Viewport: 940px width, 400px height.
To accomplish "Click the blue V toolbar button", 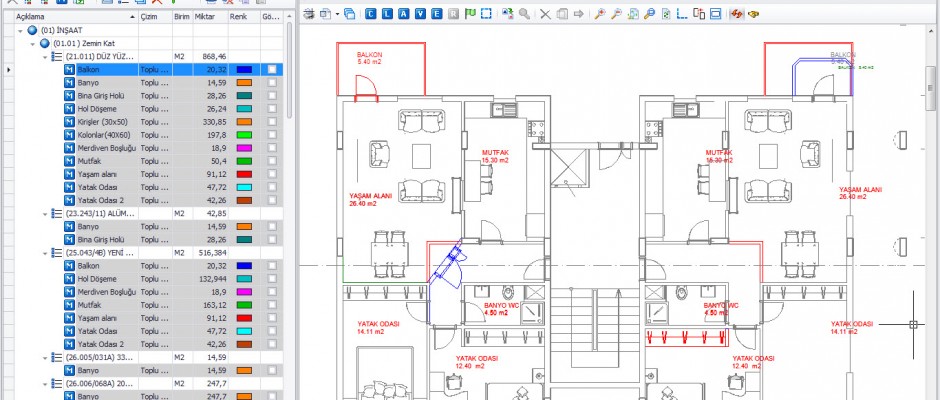I will click(x=420, y=14).
